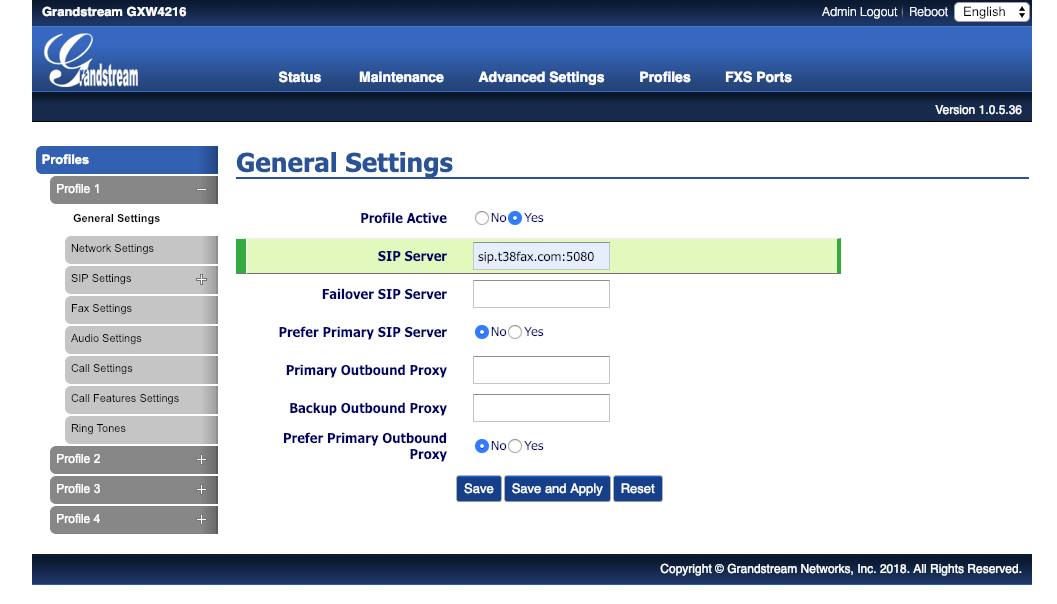Click the General Settings page heading
Screen dimensions: 1057x604
[x=344, y=163]
